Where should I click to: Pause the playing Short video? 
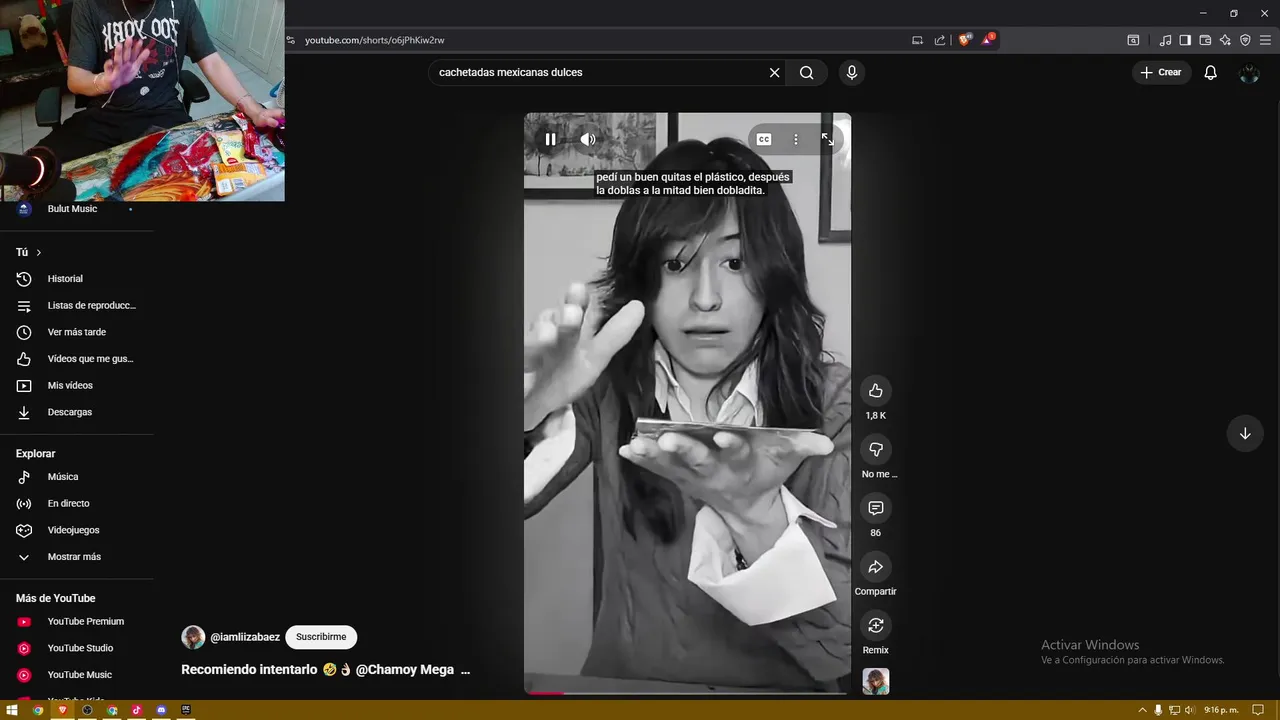pyautogui.click(x=550, y=139)
